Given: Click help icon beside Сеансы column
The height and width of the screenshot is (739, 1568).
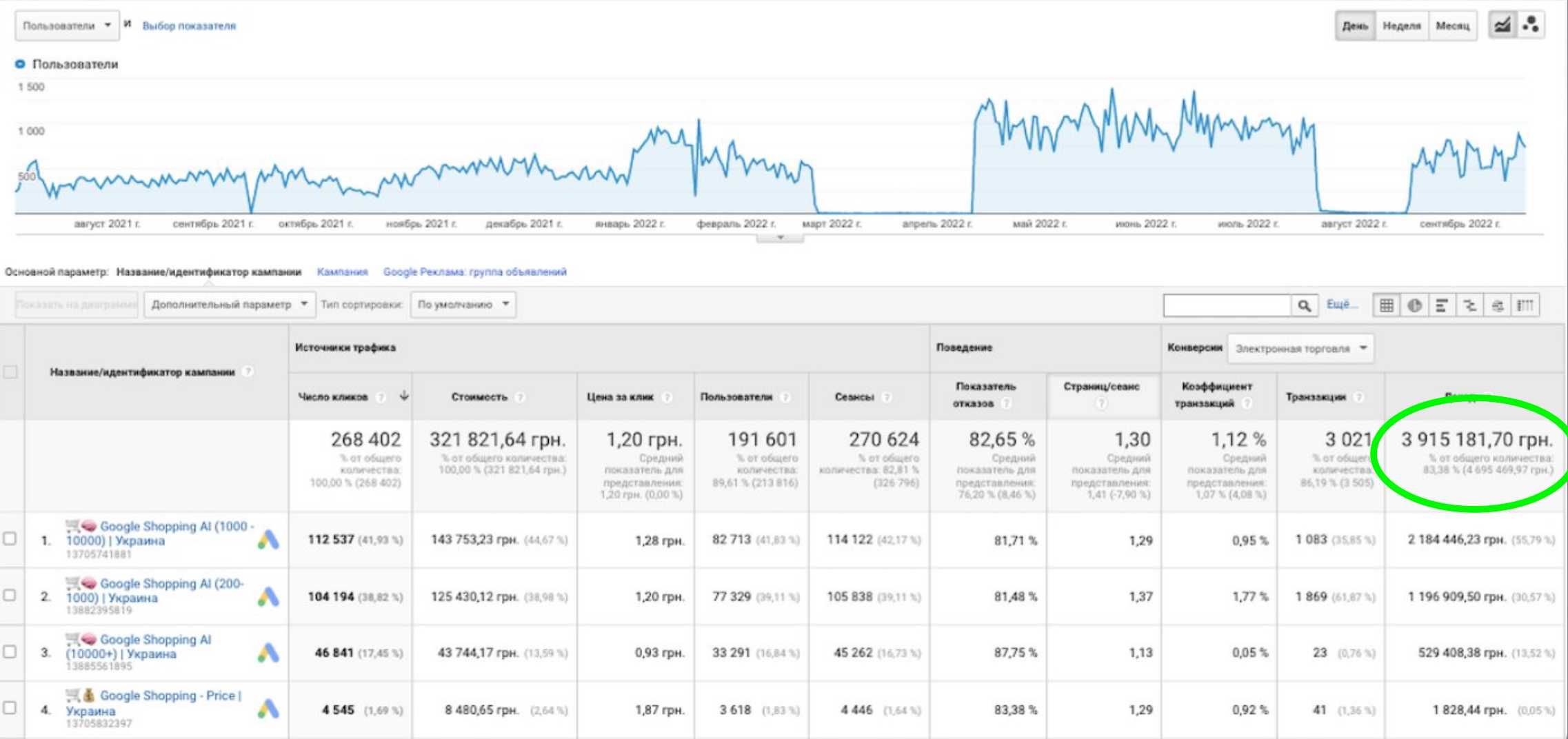Looking at the screenshot, I should click(887, 397).
